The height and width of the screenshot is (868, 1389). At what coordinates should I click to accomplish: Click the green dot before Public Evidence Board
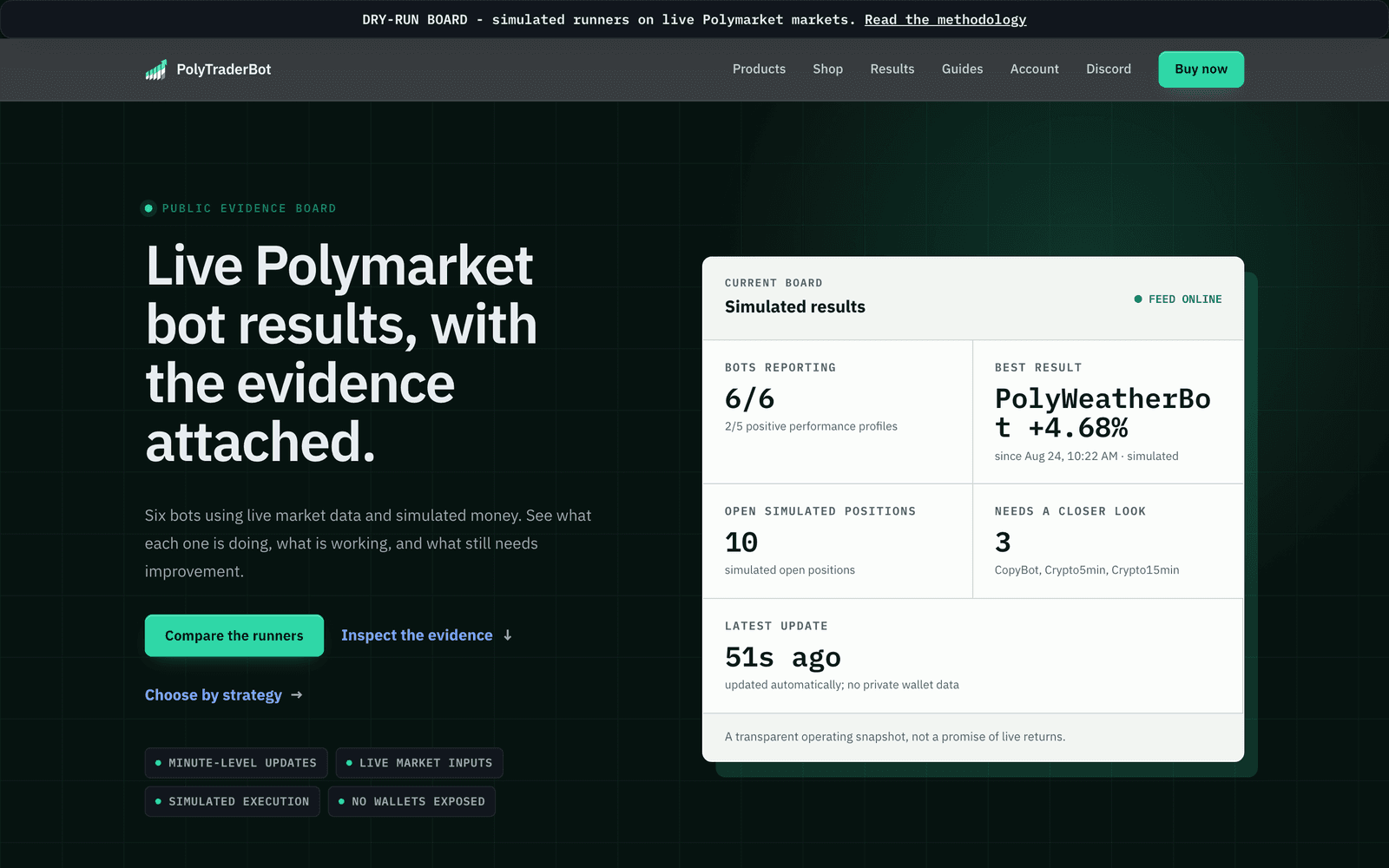click(x=148, y=208)
